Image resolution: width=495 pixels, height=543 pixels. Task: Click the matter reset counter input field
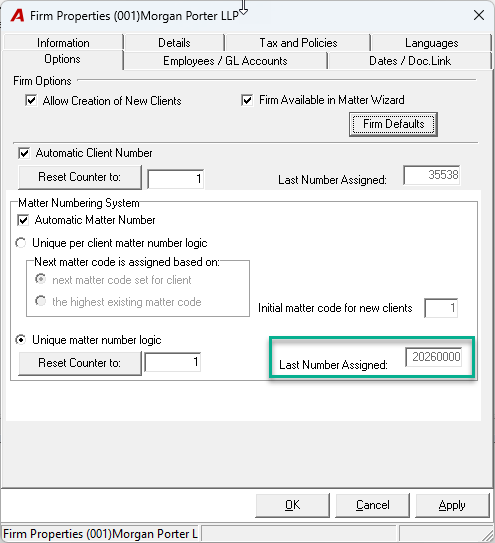click(173, 362)
